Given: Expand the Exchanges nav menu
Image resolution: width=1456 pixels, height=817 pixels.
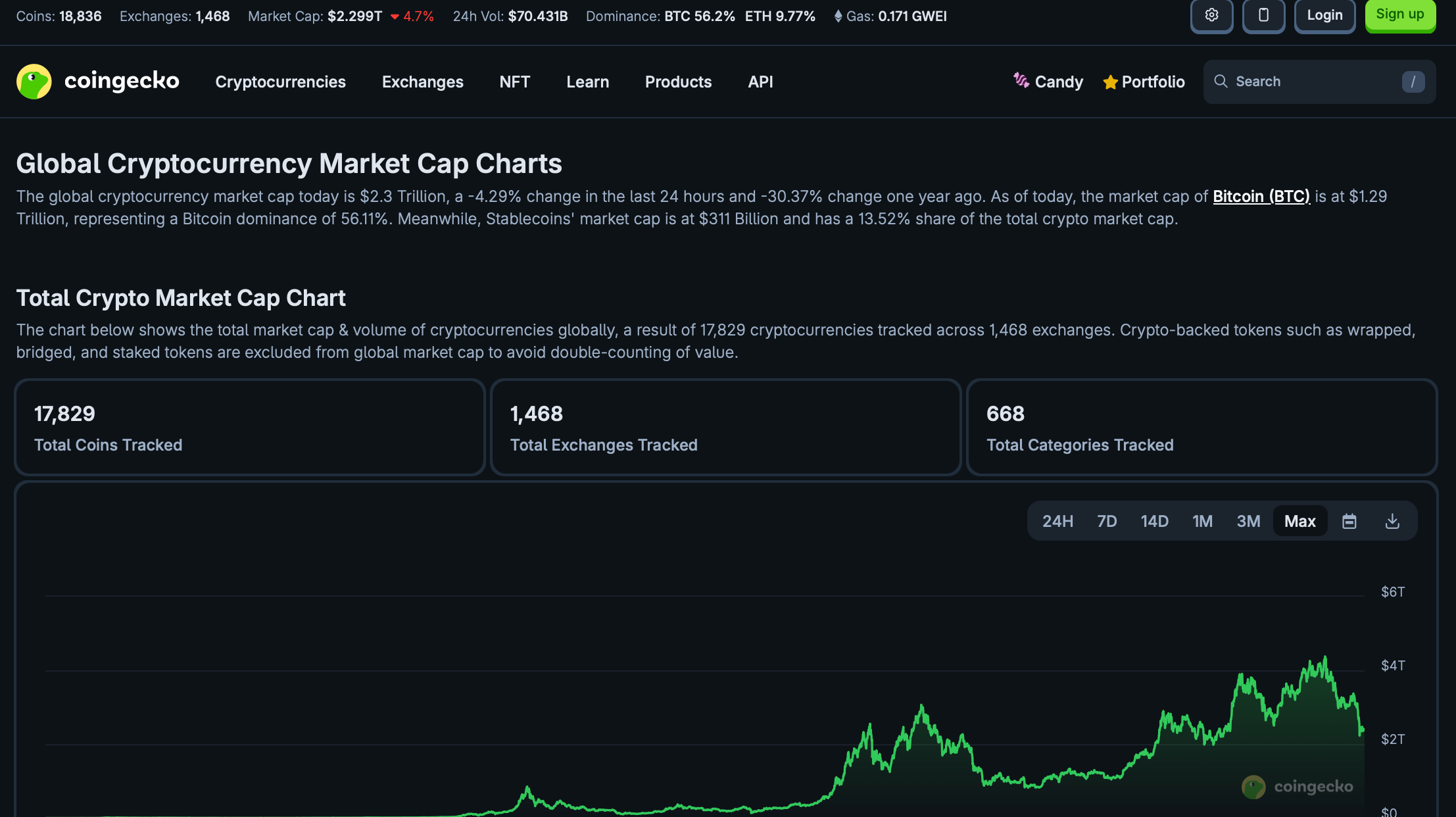Looking at the screenshot, I should tap(422, 82).
